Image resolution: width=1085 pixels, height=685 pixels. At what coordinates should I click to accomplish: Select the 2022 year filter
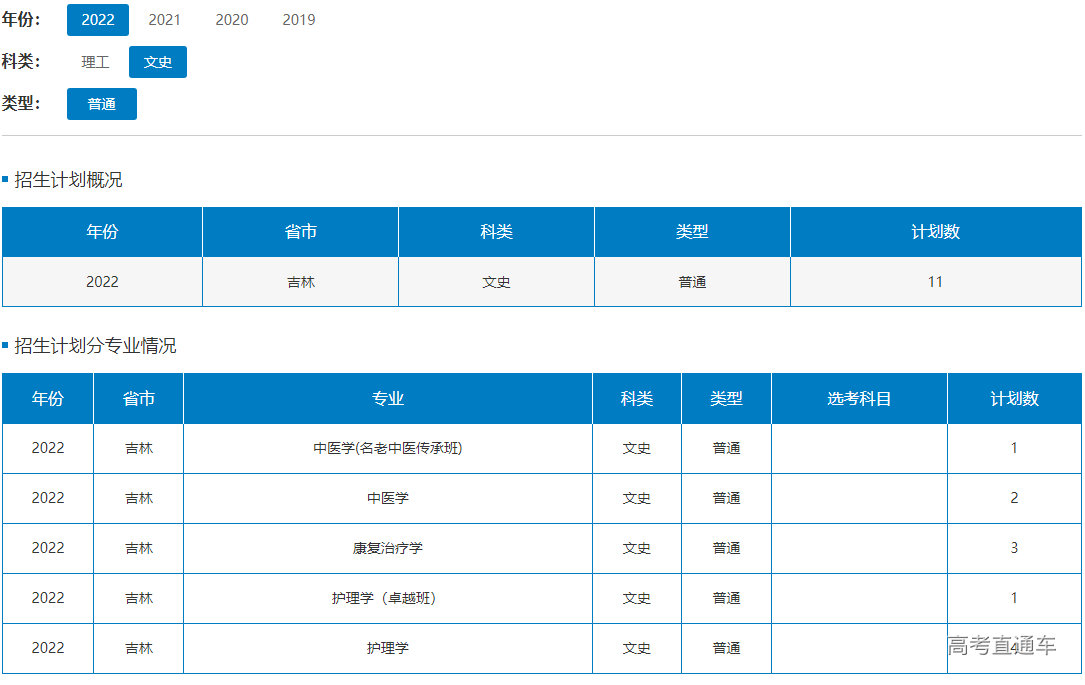pyautogui.click(x=98, y=20)
